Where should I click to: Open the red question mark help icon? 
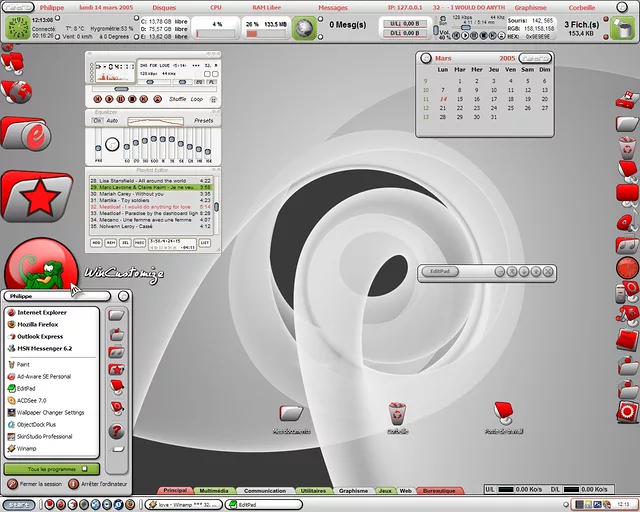point(116,431)
